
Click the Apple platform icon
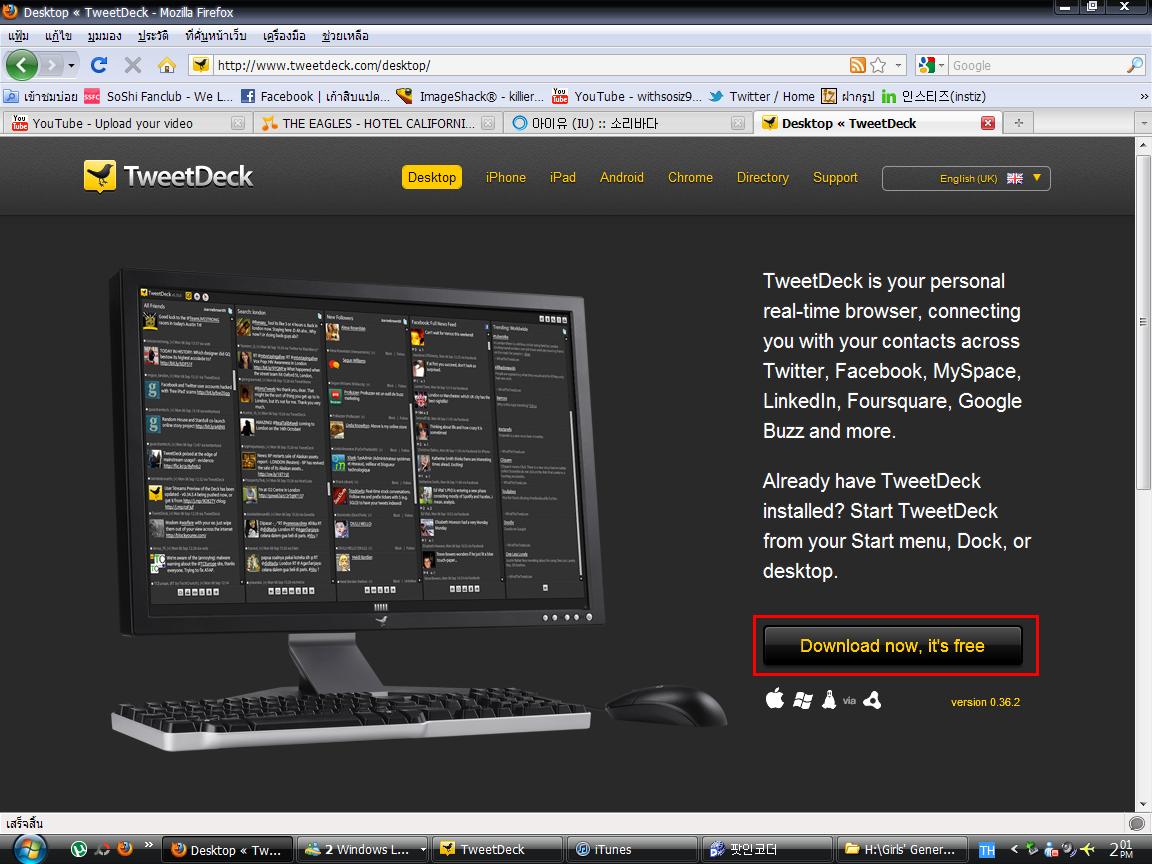(774, 699)
